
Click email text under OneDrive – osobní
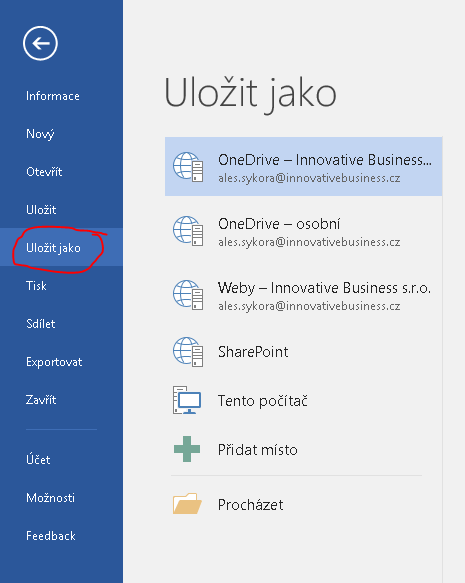click(309, 242)
